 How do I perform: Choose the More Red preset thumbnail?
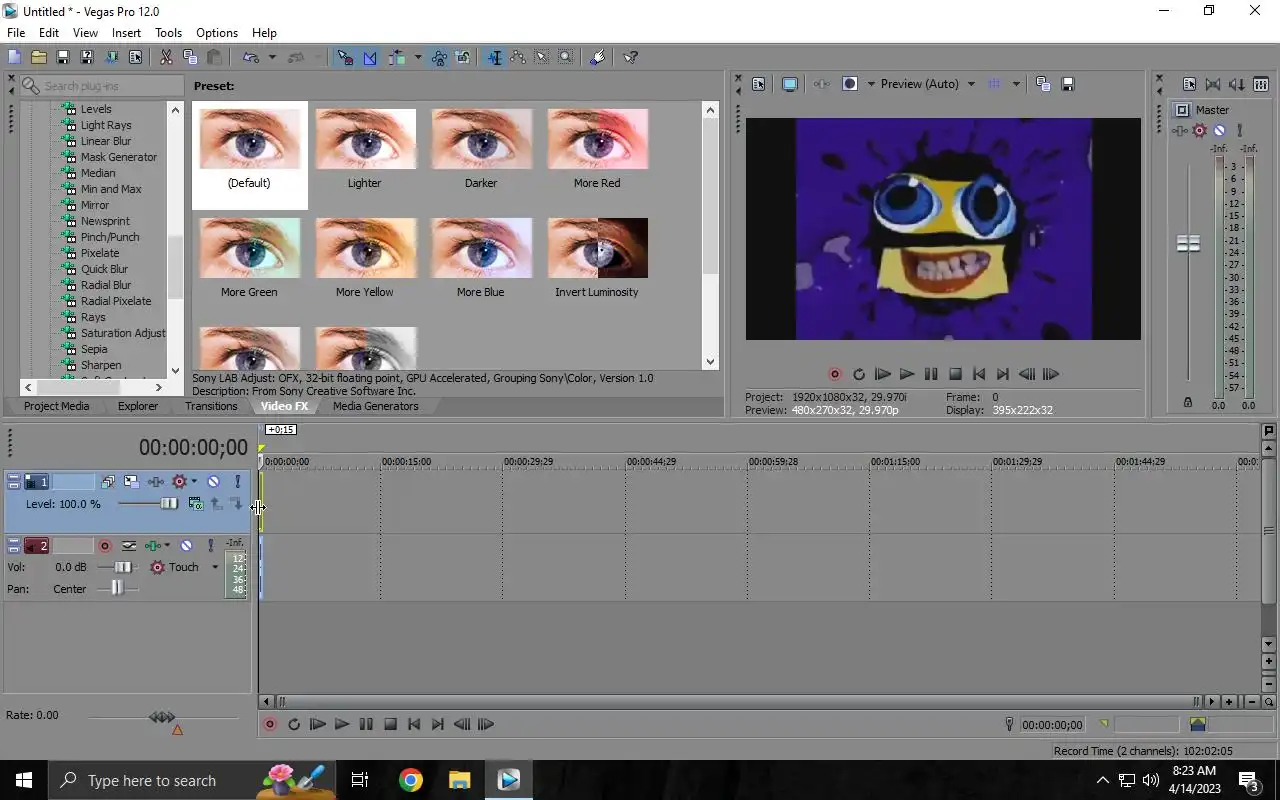tap(597, 139)
